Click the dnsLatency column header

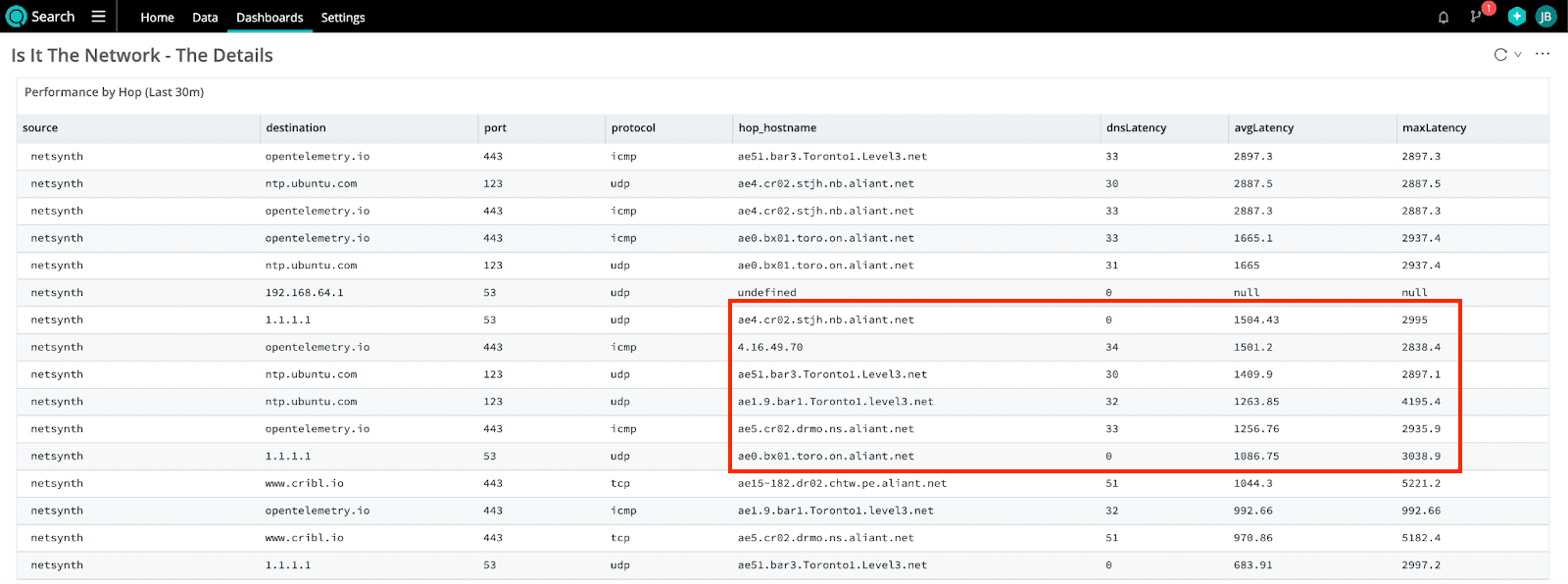(1136, 128)
